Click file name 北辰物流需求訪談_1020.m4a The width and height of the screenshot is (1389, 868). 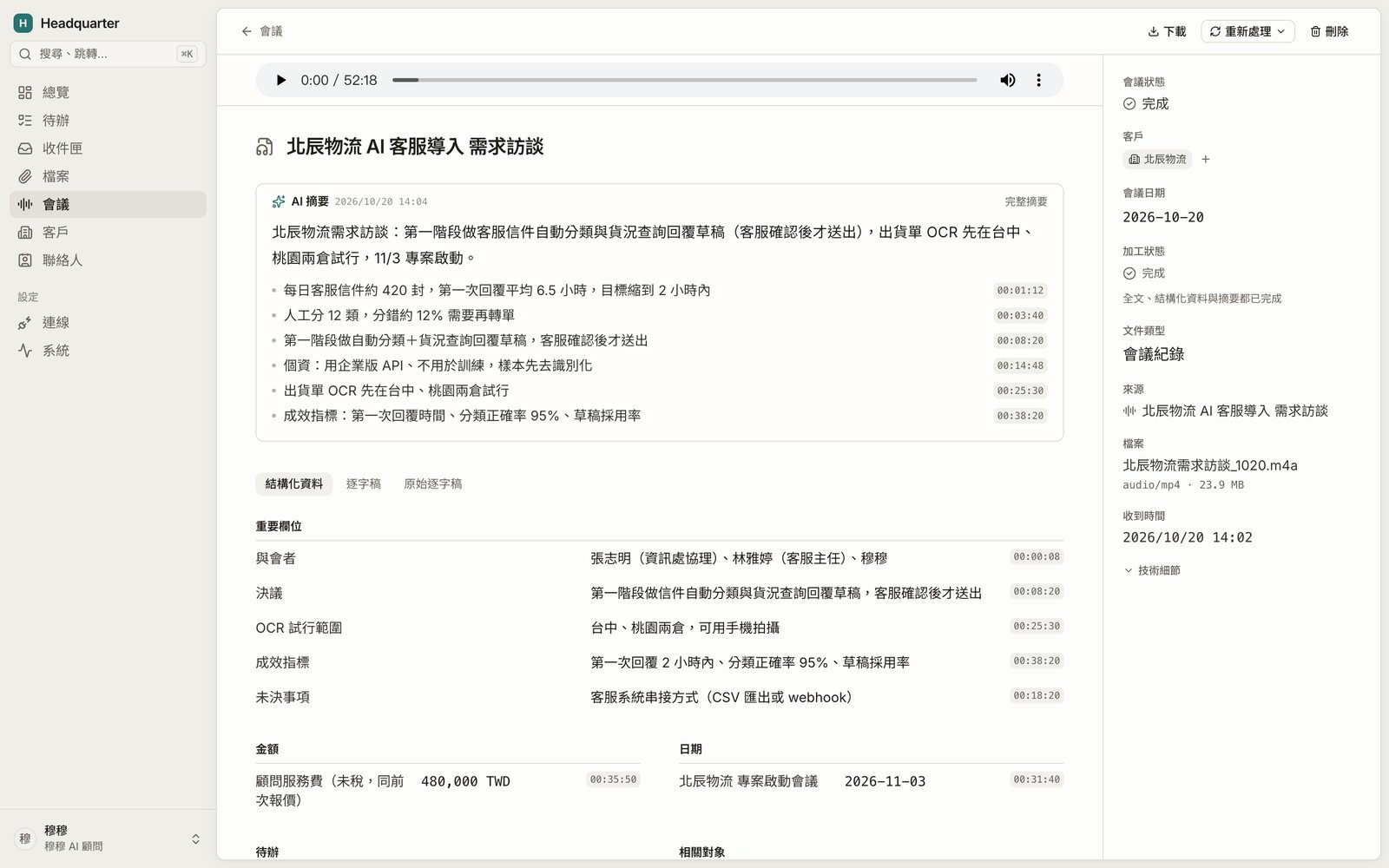(x=1210, y=465)
